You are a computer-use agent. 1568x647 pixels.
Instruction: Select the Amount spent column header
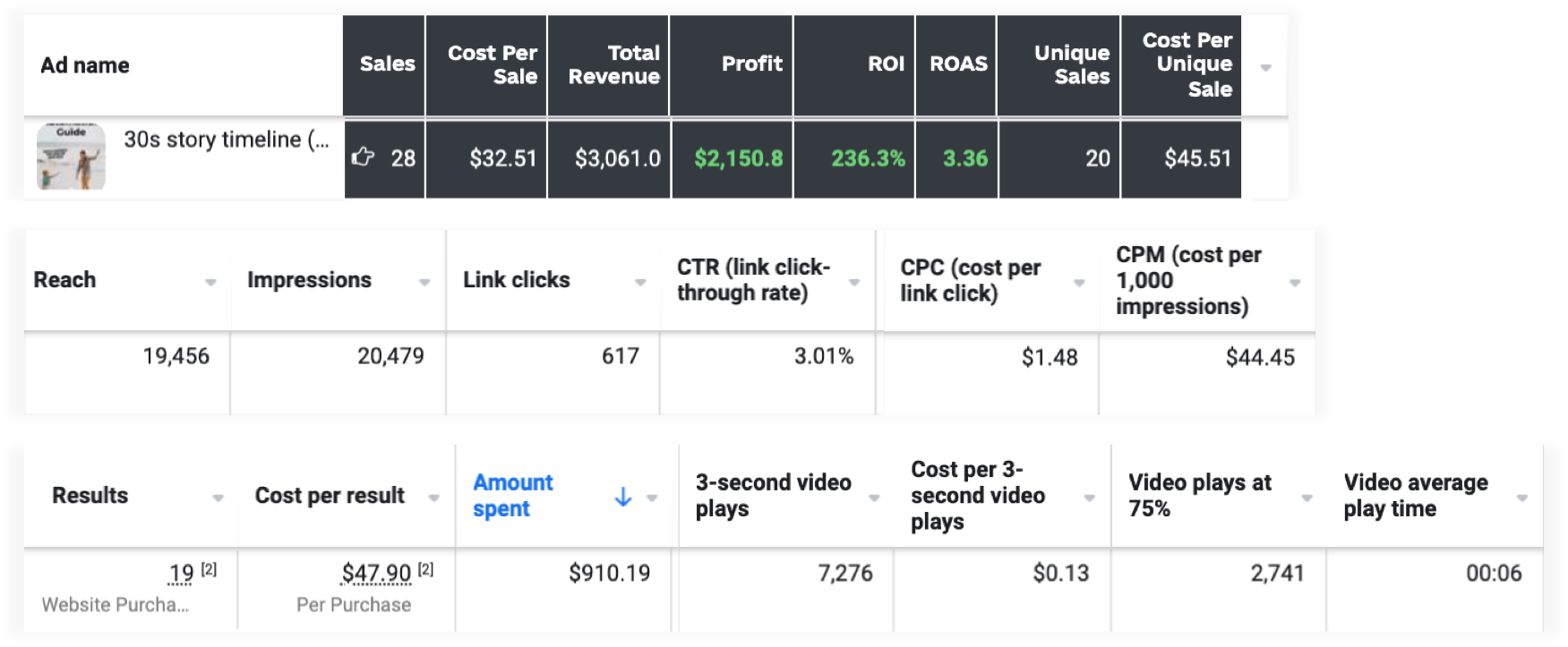pos(512,496)
